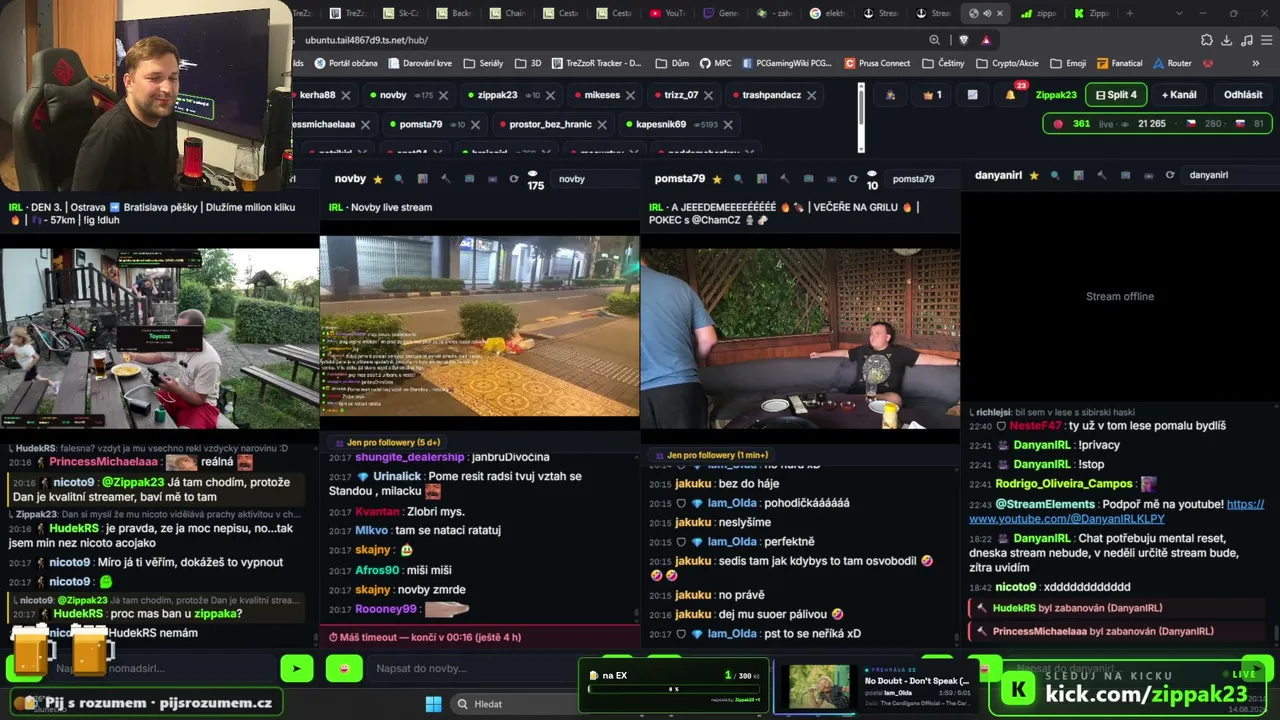The width and height of the screenshot is (1280, 720).
Task: Remove trizz_07 channel chip
Action: (x=709, y=95)
